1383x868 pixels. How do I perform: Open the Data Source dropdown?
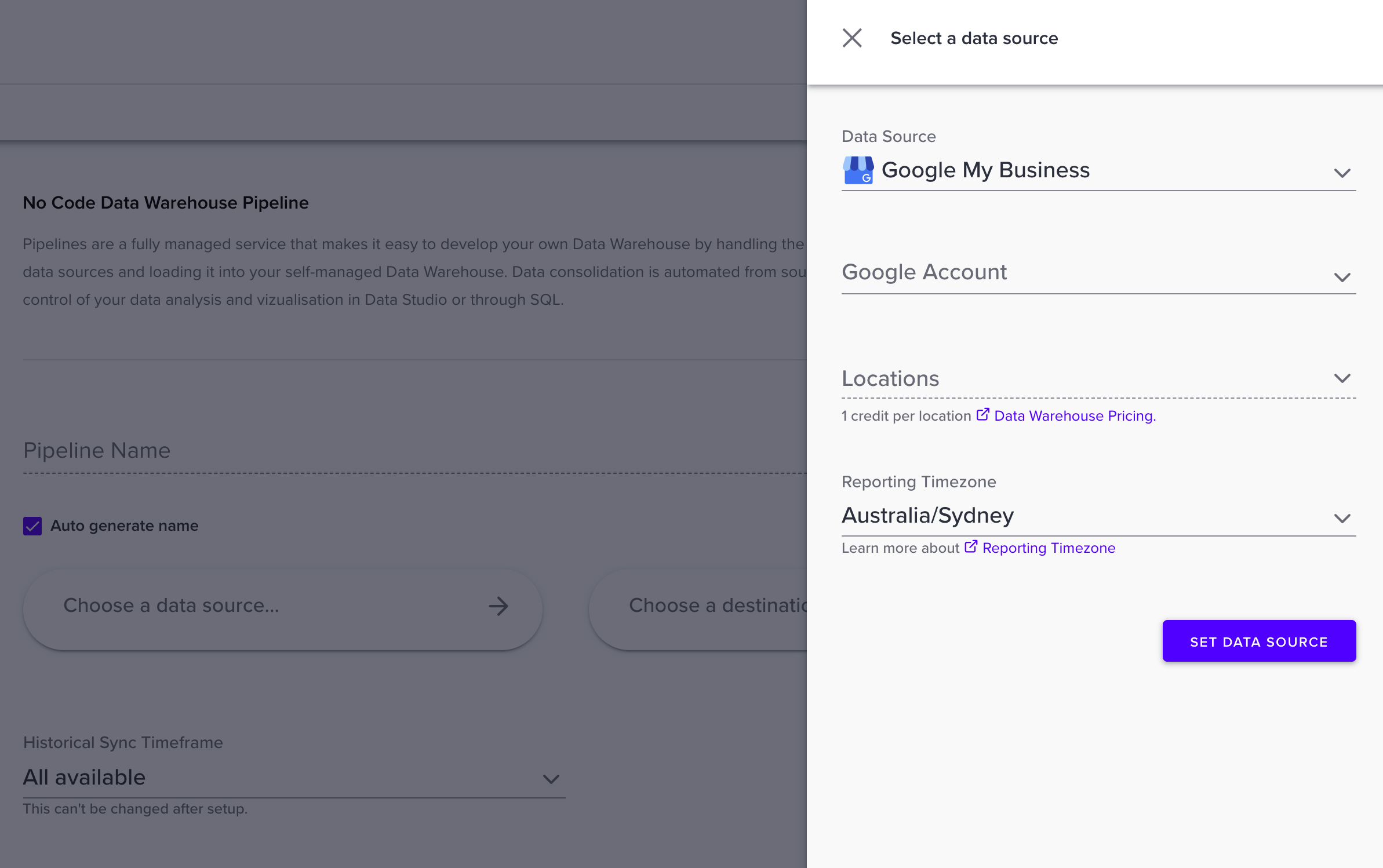coord(1098,171)
